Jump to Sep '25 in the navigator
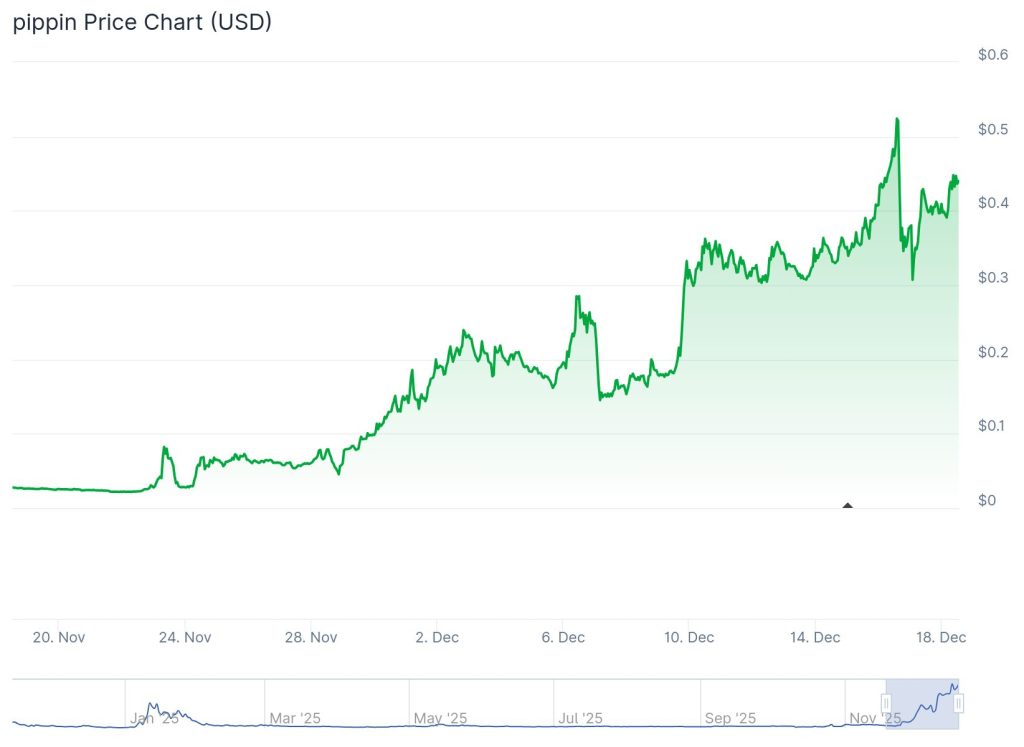The height and width of the screenshot is (747, 1024). tap(732, 718)
